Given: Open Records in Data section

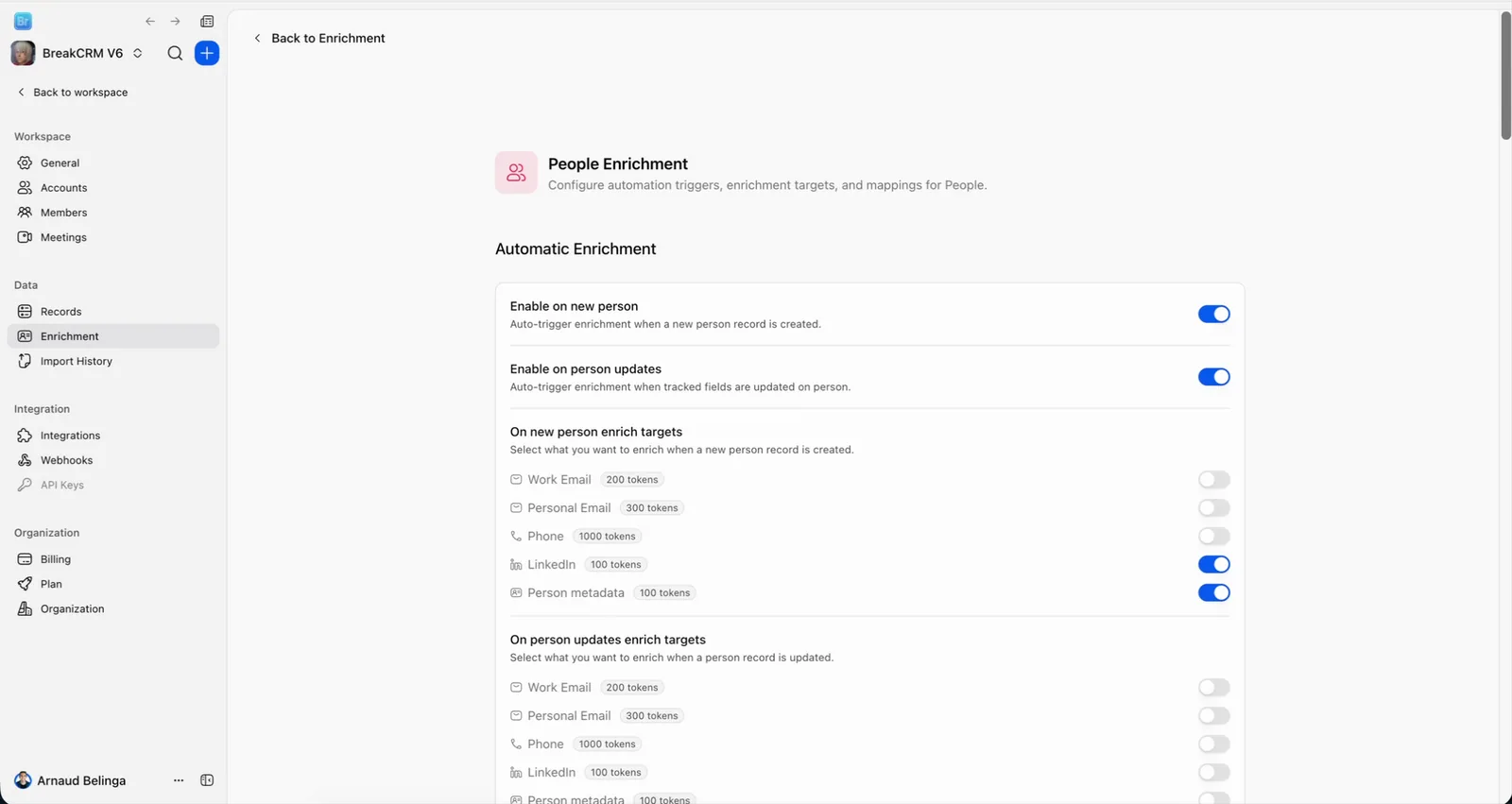Looking at the screenshot, I should pyautogui.click(x=113, y=312).
